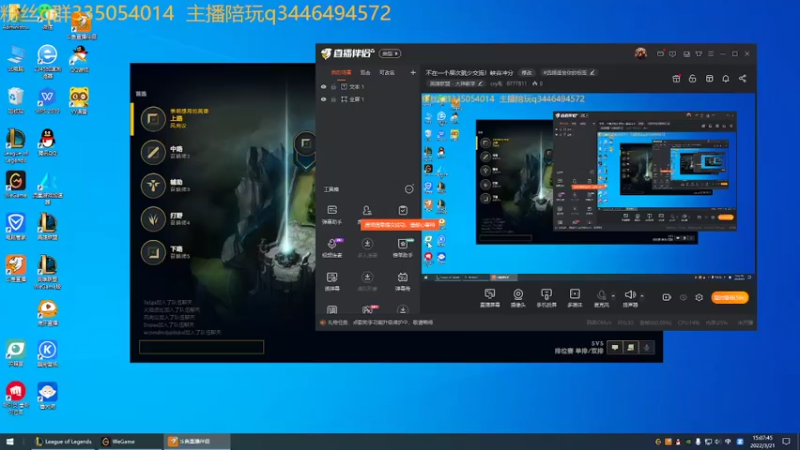Edit the topic tag with pencil icon

[568, 72]
